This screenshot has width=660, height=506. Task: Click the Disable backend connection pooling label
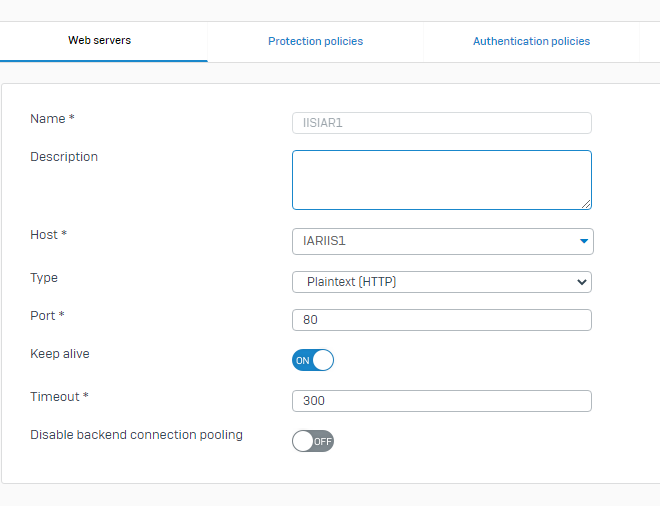click(x=136, y=434)
